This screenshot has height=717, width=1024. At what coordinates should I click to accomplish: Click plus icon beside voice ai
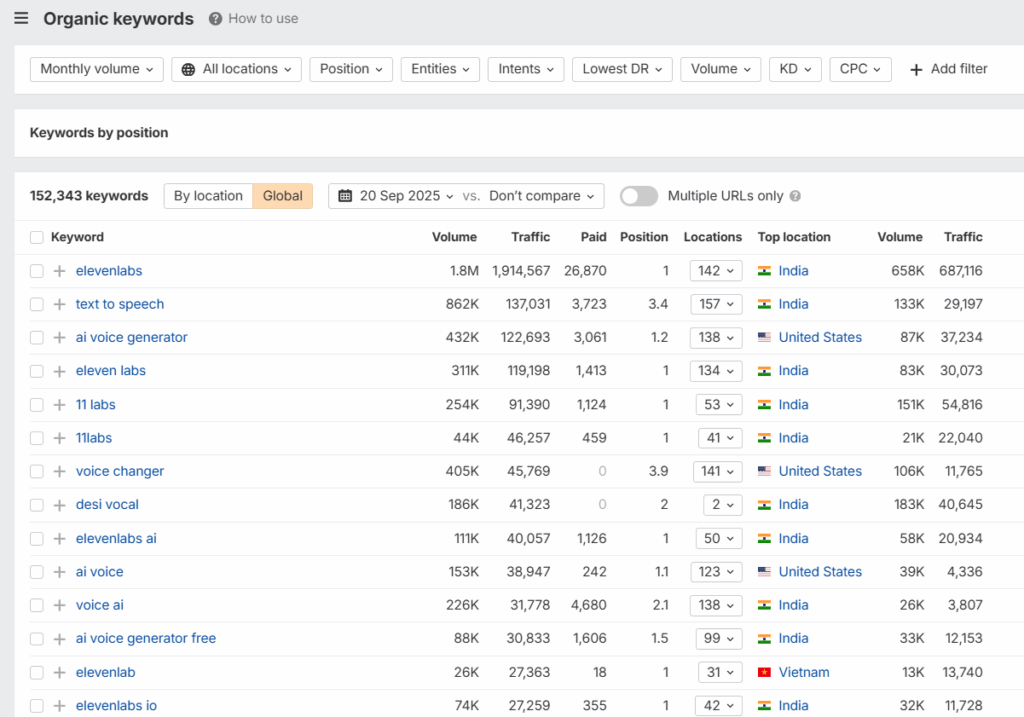coord(59,605)
